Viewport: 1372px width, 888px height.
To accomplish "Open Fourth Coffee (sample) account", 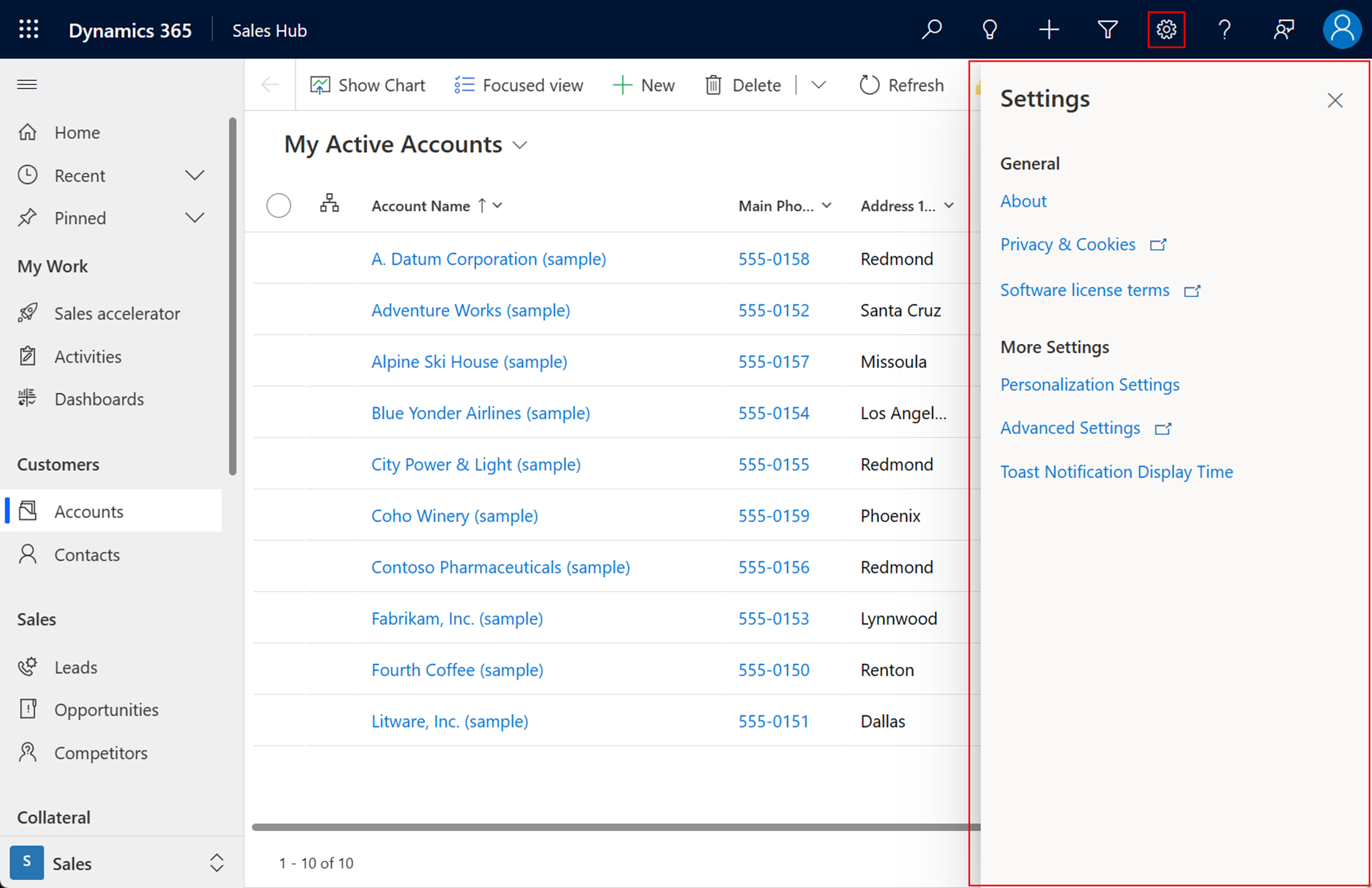I will [457, 669].
